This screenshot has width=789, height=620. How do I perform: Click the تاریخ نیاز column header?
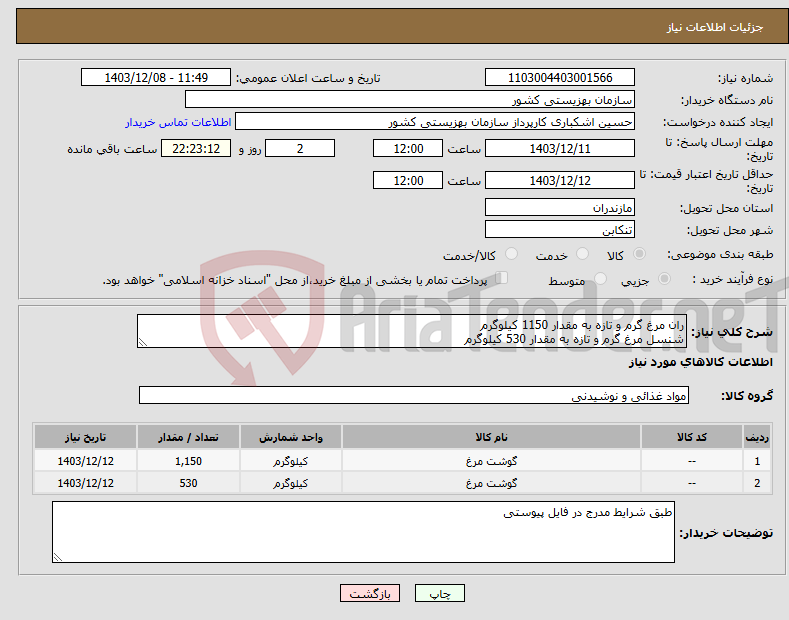coord(86,437)
